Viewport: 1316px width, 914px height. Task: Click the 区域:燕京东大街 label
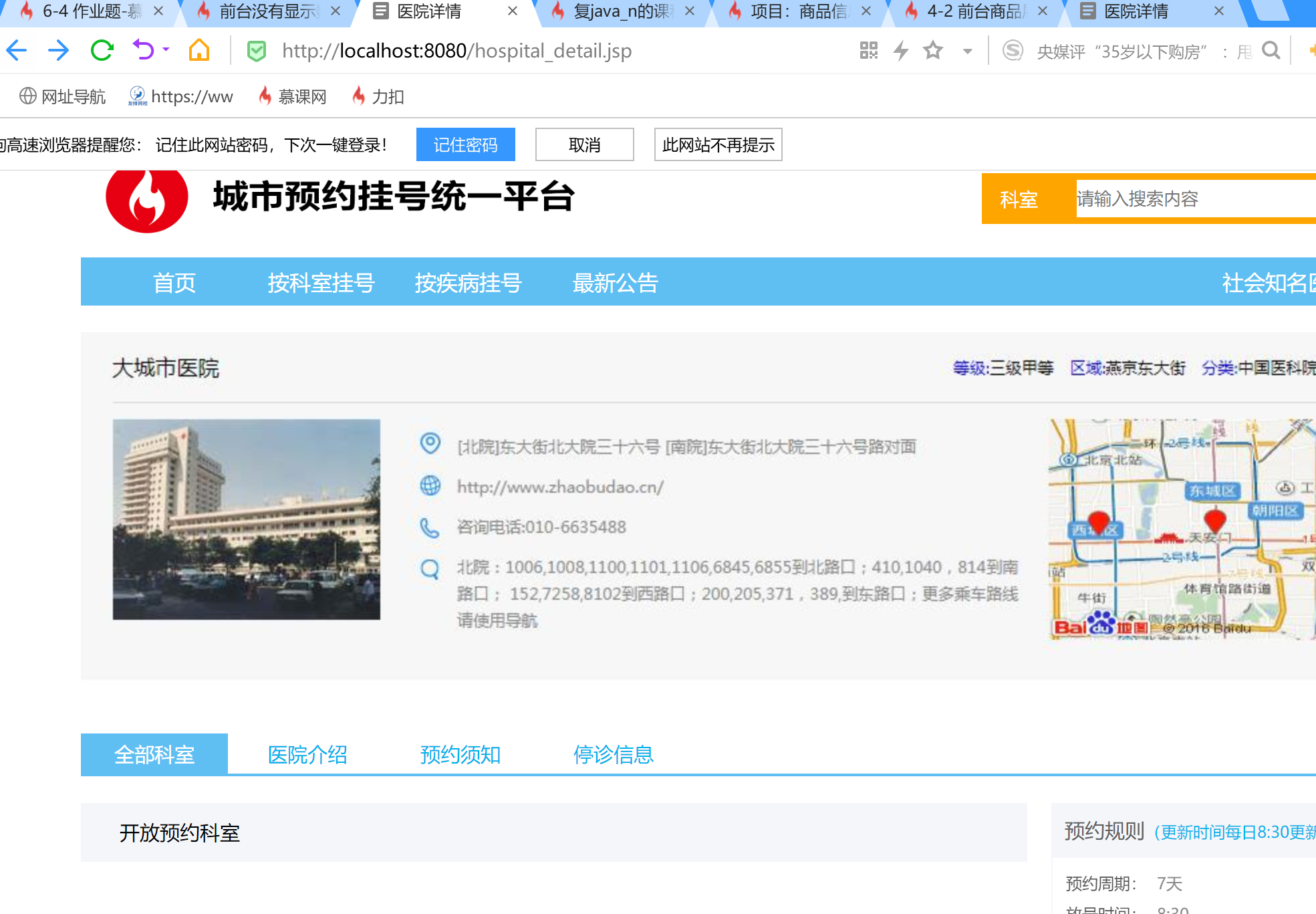tap(1128, 368)
